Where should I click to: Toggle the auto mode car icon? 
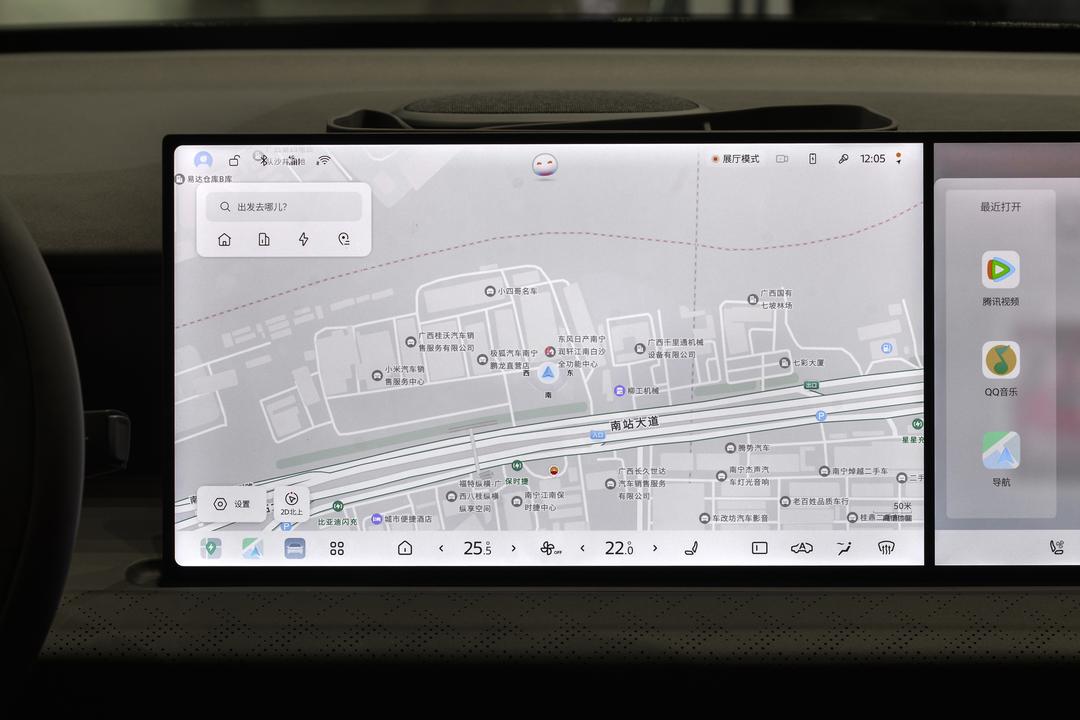click(802, 548)
